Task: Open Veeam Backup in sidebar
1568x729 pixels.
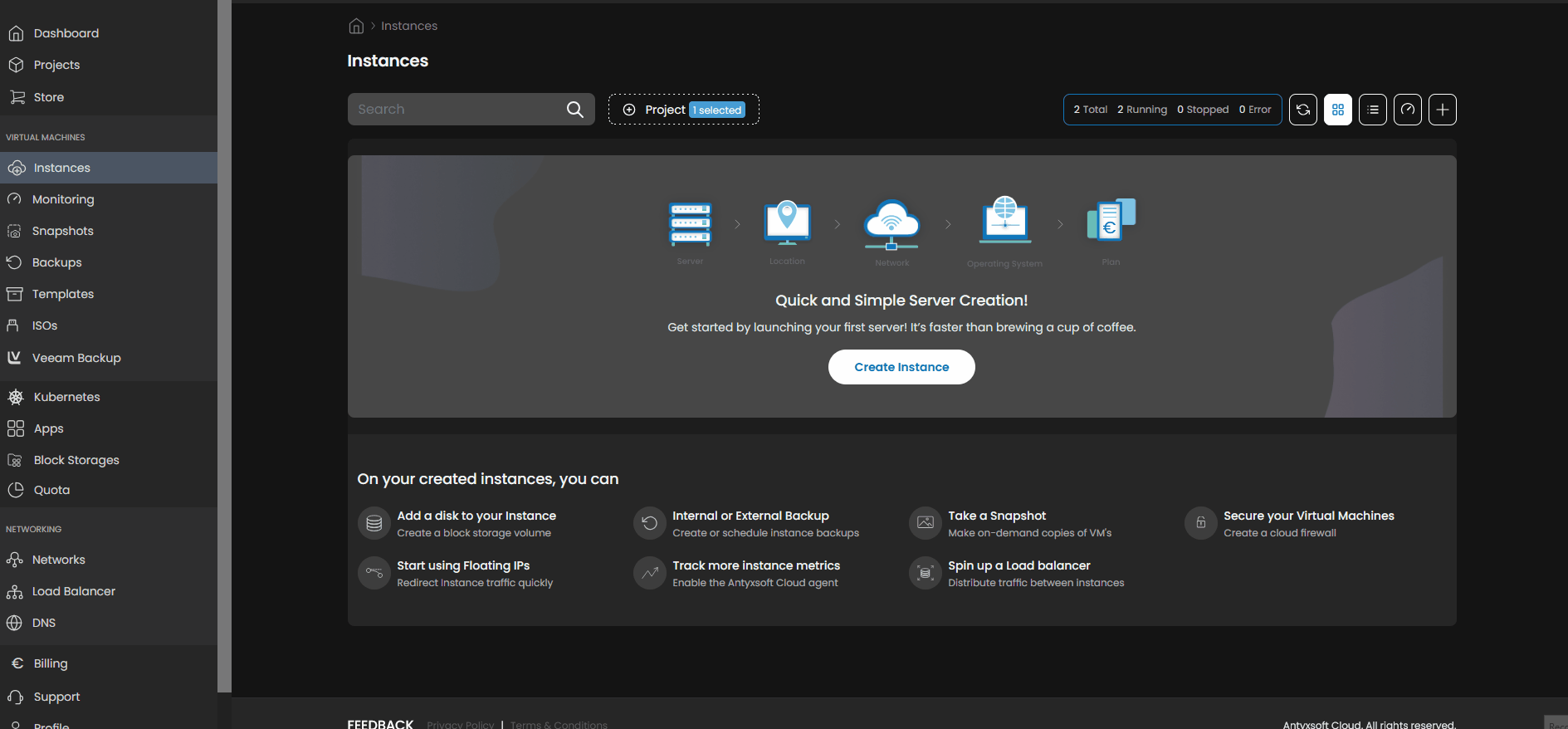Action: point(76,358)
